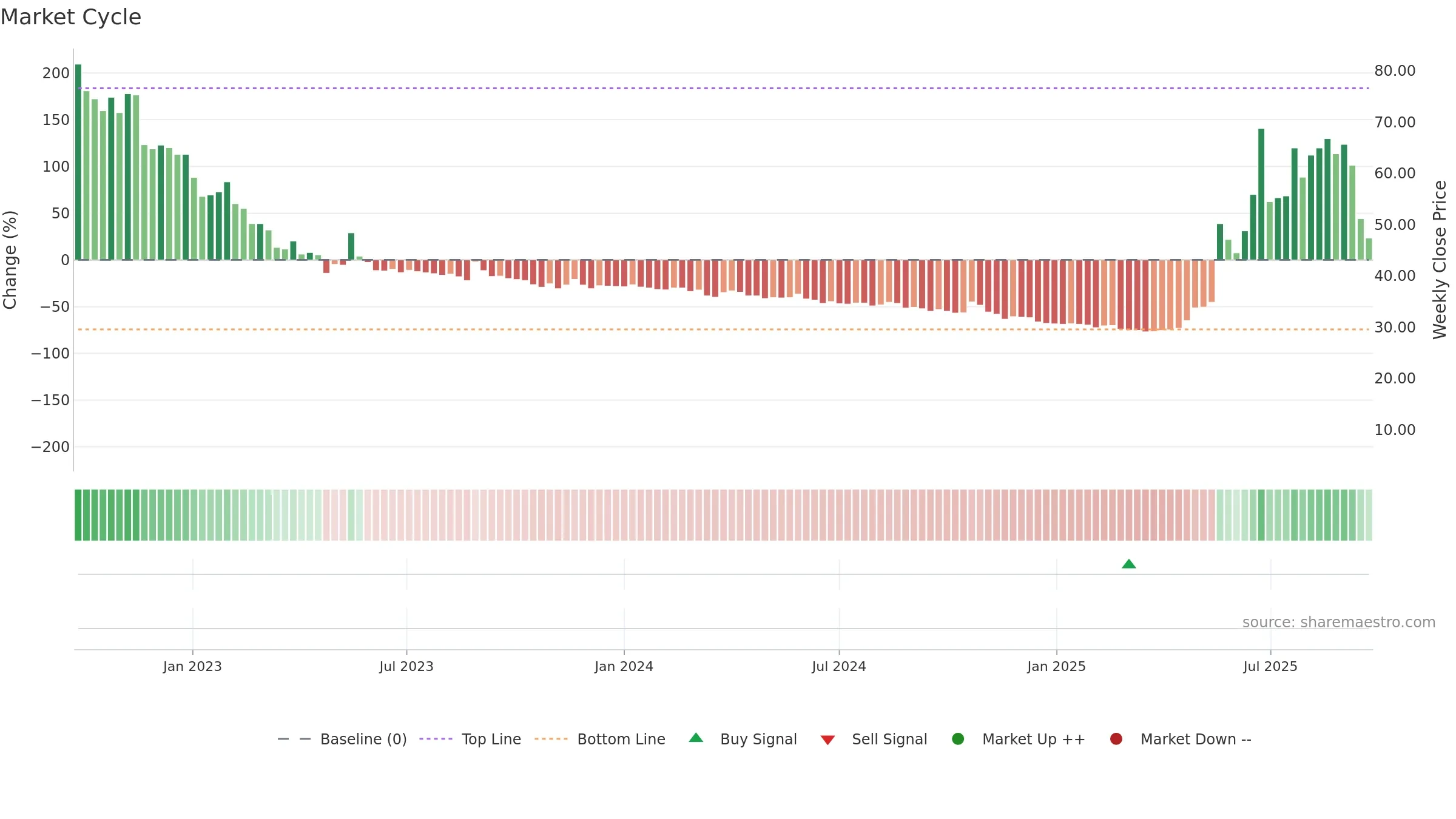Click the −200 tick on left axis
This screenshot has height=819, width=1456.
click(x=50, y=447)
